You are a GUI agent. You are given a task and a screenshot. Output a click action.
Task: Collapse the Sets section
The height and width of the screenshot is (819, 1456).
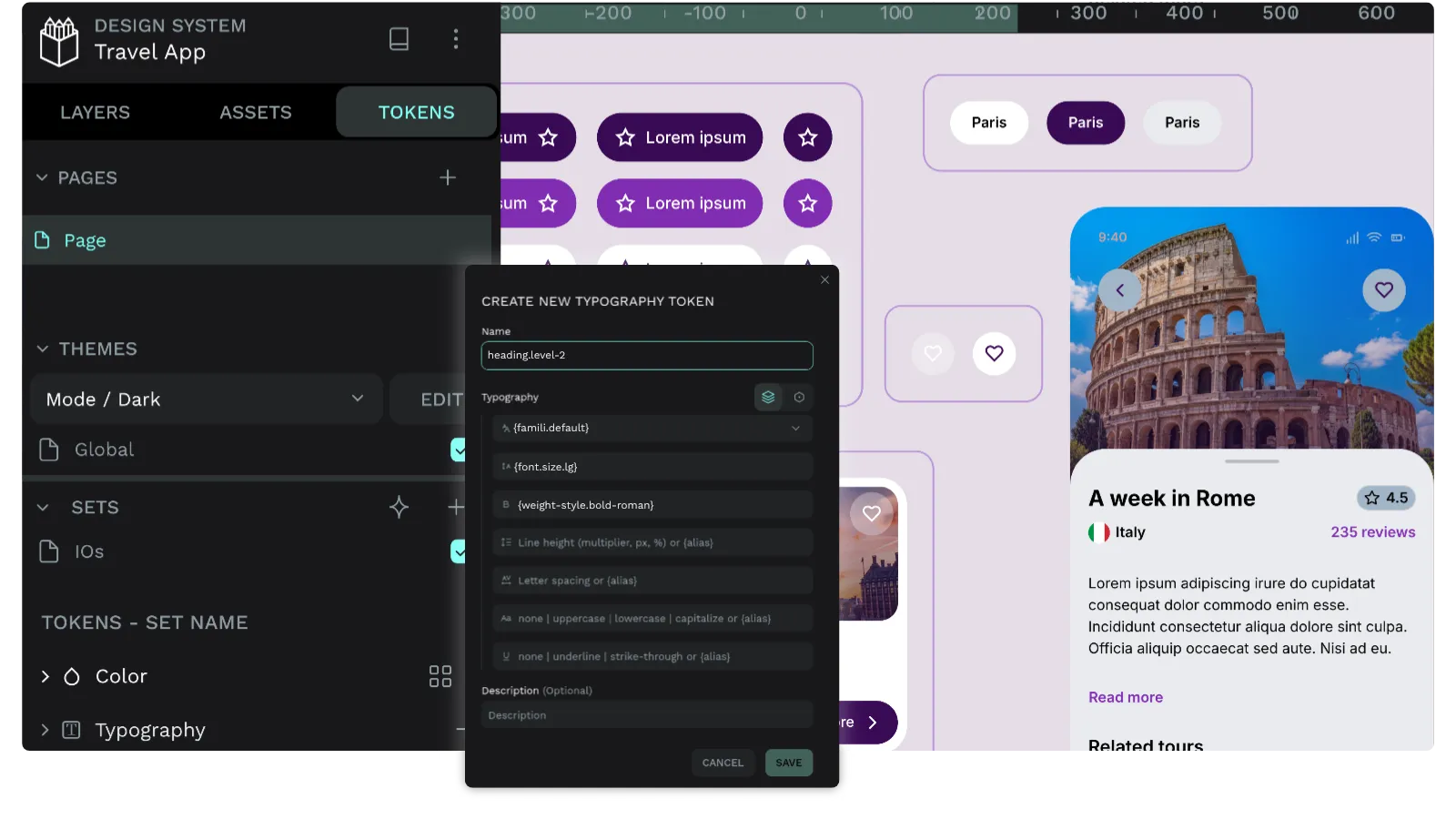(x=42, y=507)
